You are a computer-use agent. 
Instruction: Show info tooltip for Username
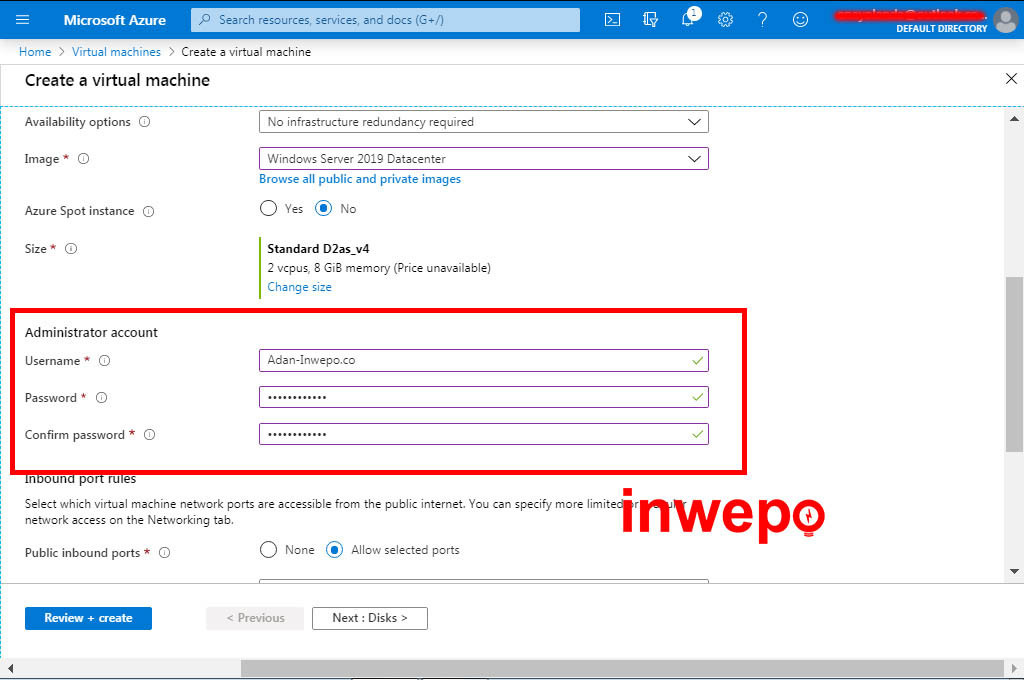point(104,361)
